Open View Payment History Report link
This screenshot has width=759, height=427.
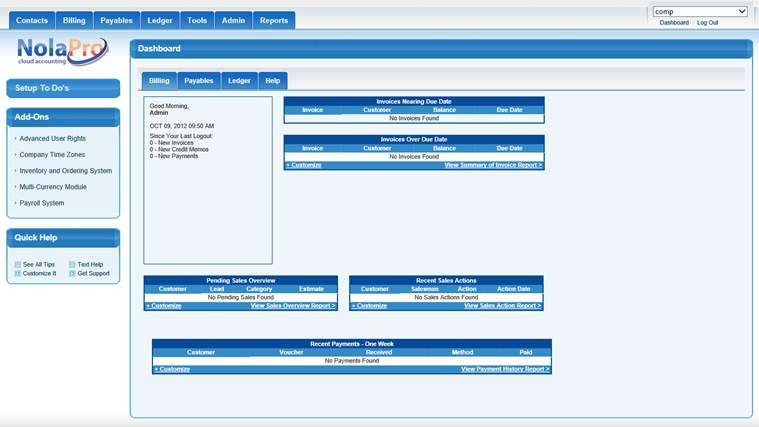pos(504,369)
